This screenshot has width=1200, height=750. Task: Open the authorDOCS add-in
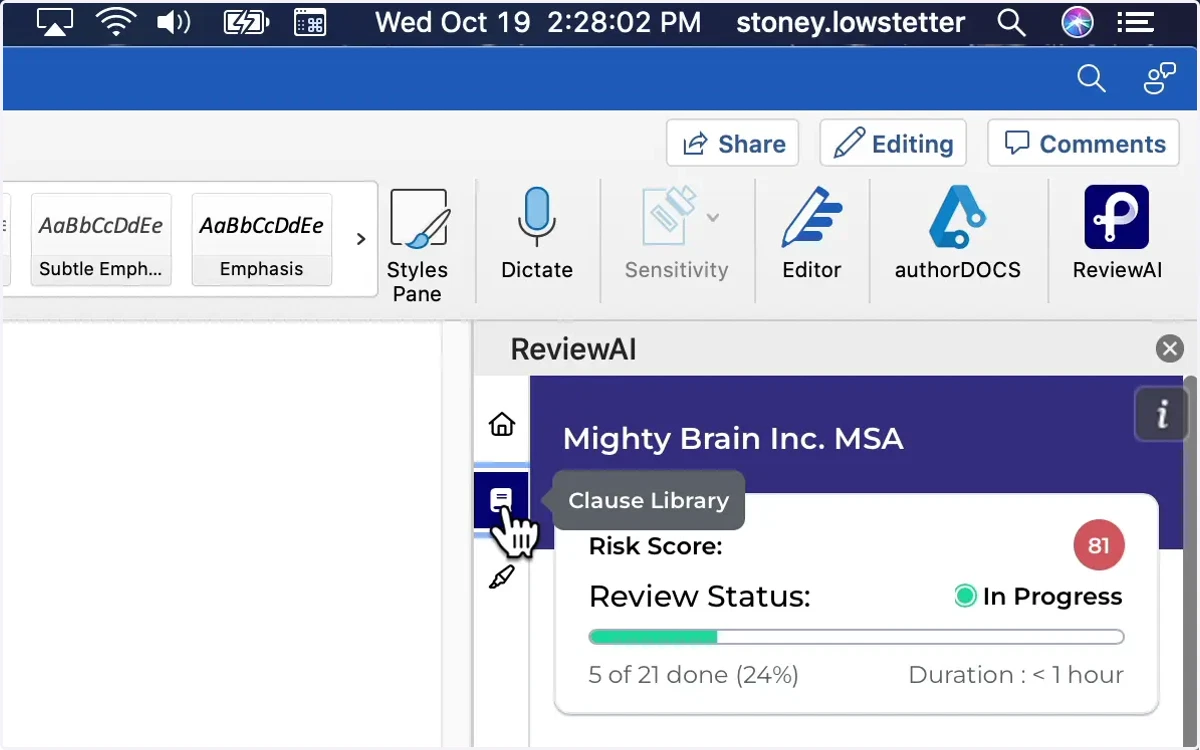pyautogui.click(x=957, y=232)
